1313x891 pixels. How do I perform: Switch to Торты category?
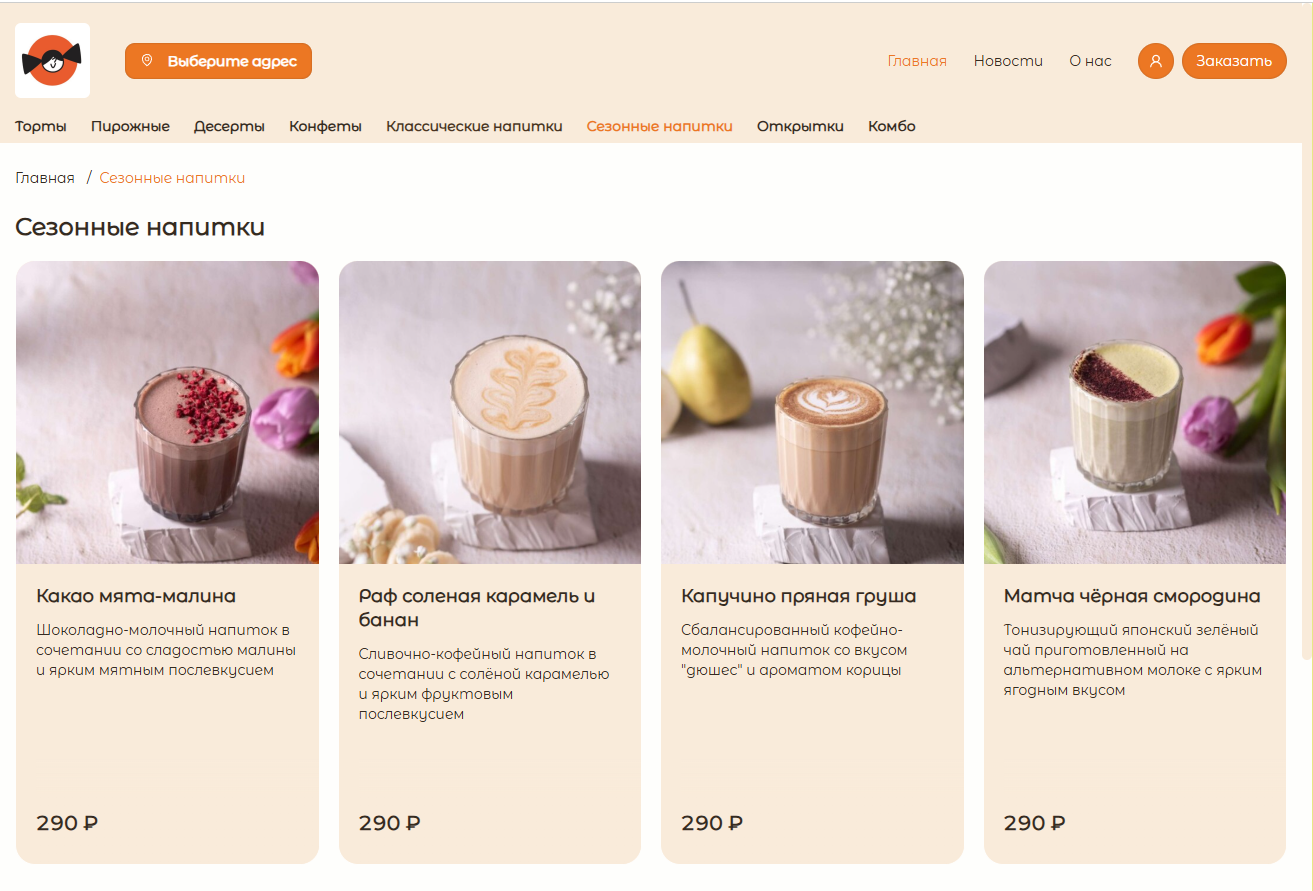[x=41, y=126]
